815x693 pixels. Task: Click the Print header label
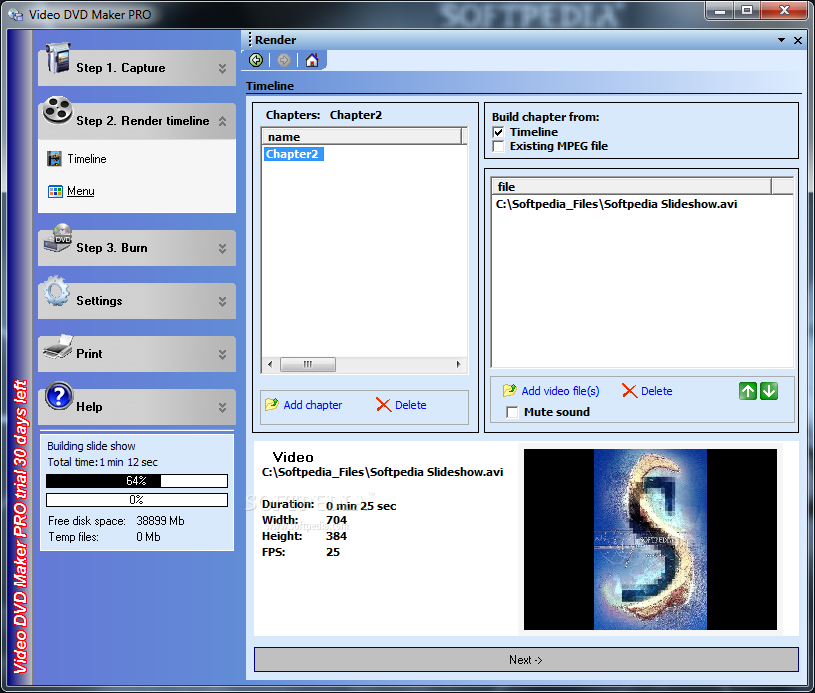pyautogui.click(x=89, y=354)
